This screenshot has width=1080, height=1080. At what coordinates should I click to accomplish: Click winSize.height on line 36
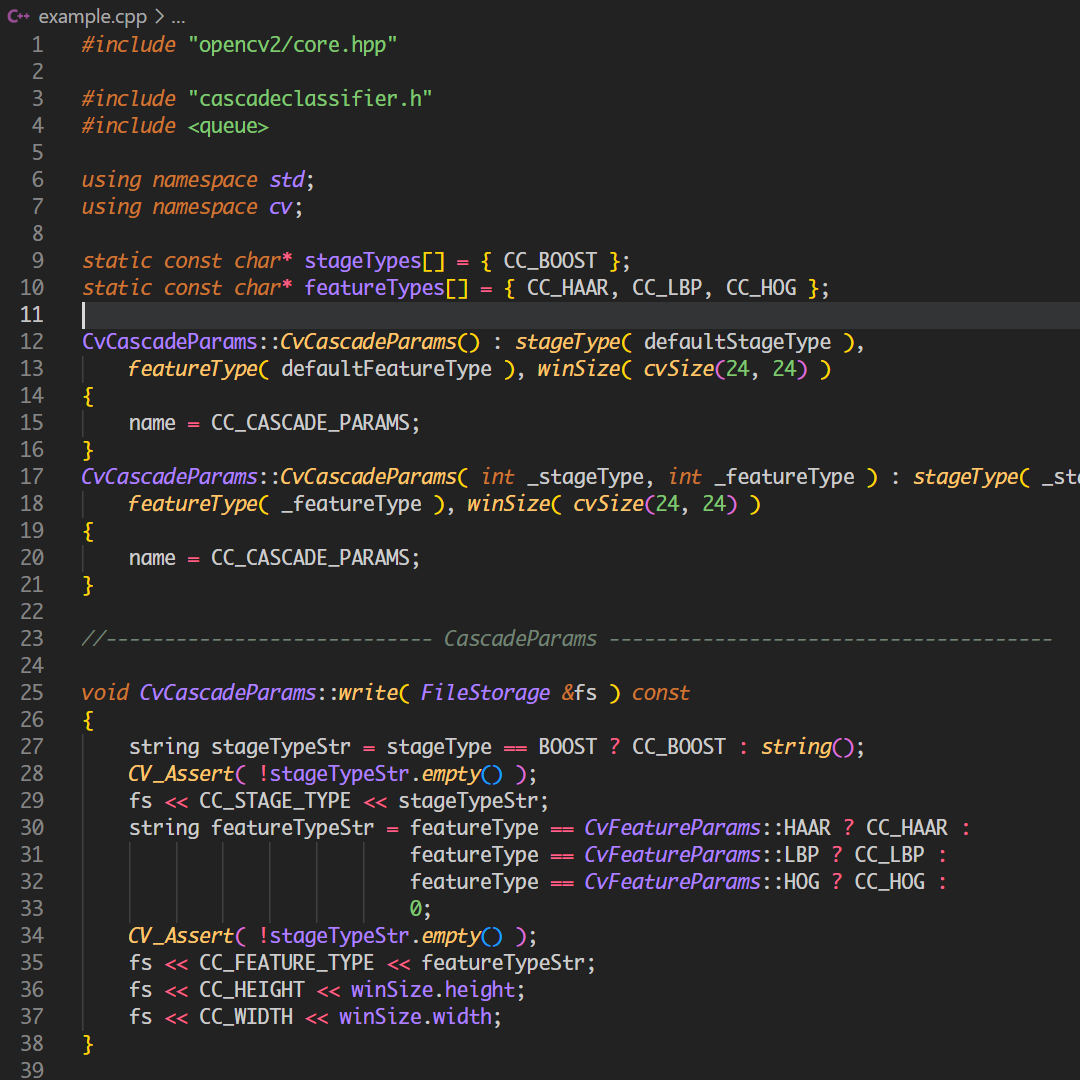click(x=433, y=990)
